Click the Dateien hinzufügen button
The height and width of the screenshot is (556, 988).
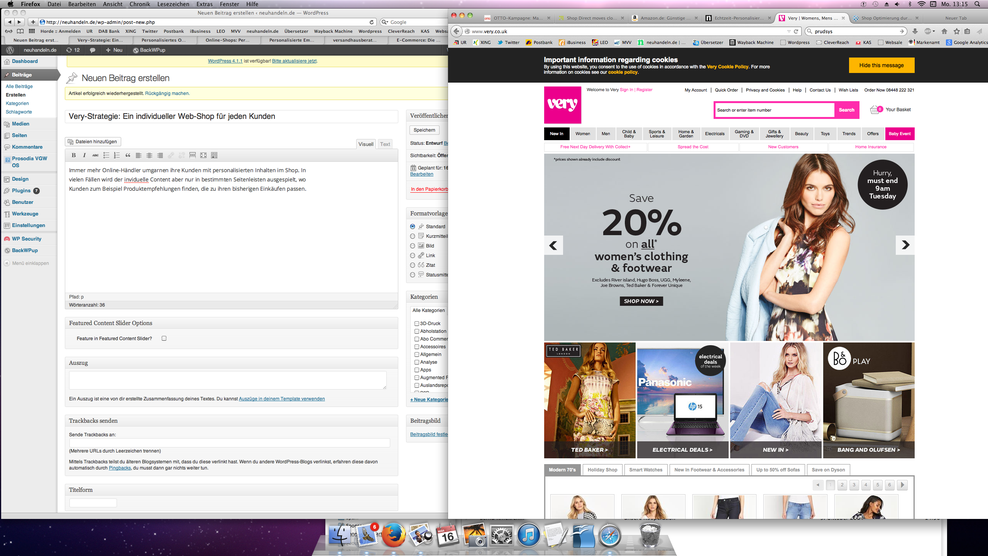click(x=93, y=142)
